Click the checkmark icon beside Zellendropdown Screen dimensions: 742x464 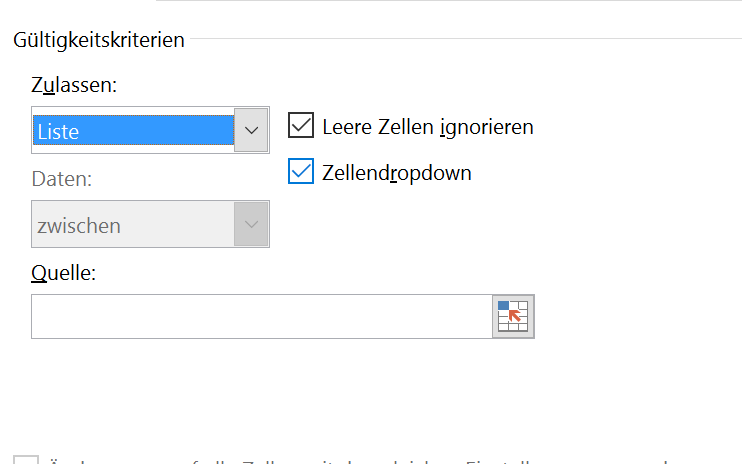point(301,171)
